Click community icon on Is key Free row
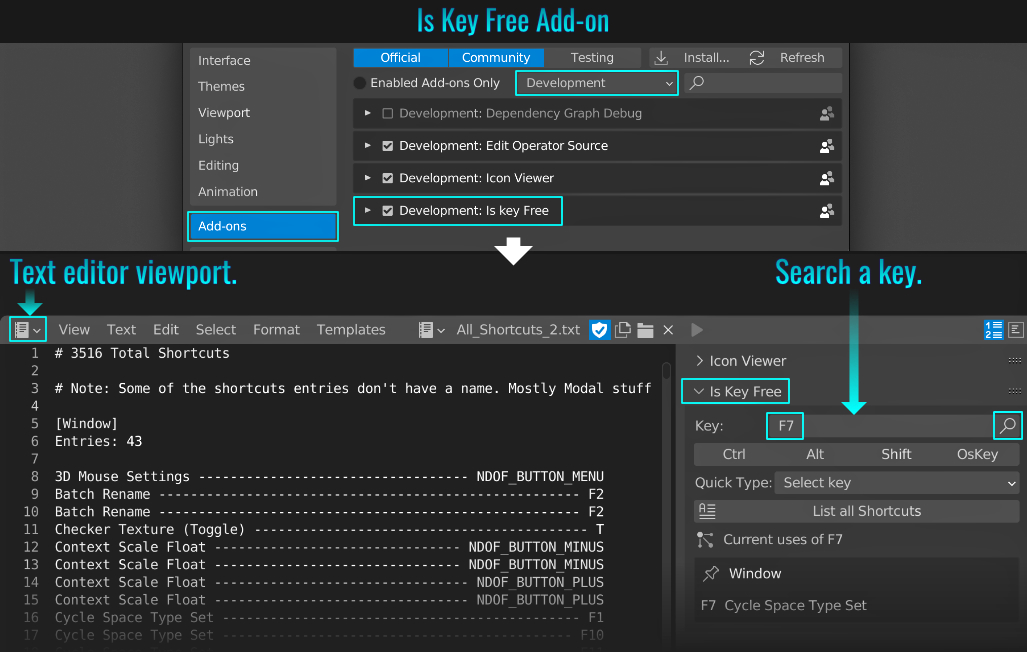The image size is (1027, 652). pos(827,211)
